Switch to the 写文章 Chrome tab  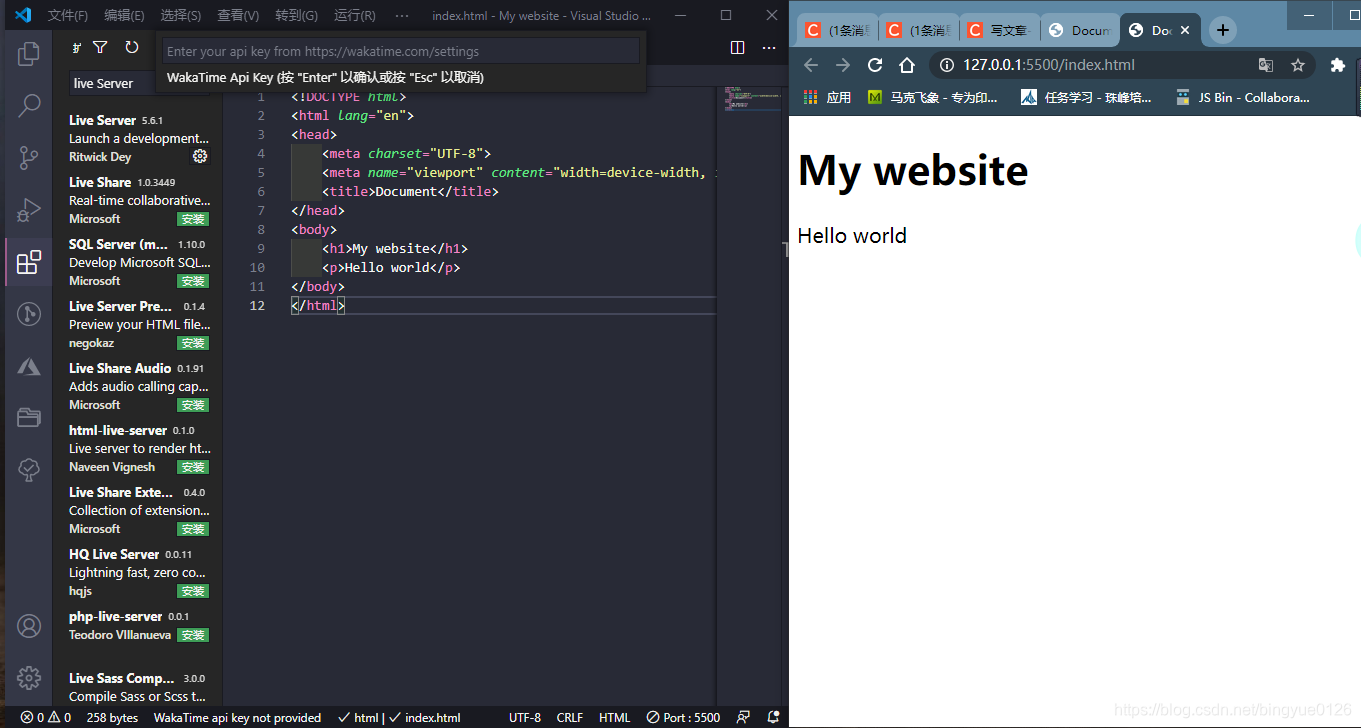click(x=999, y=30)
